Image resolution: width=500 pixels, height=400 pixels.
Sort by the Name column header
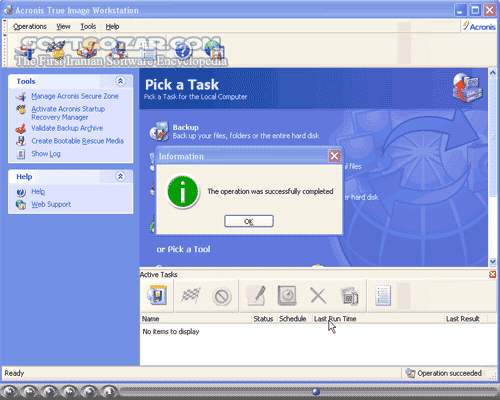[196, 319]
